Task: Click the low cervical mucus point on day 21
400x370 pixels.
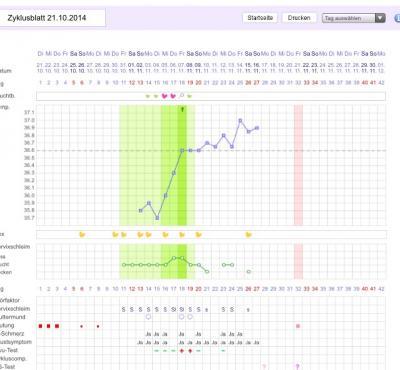Action: click(207, 272)
